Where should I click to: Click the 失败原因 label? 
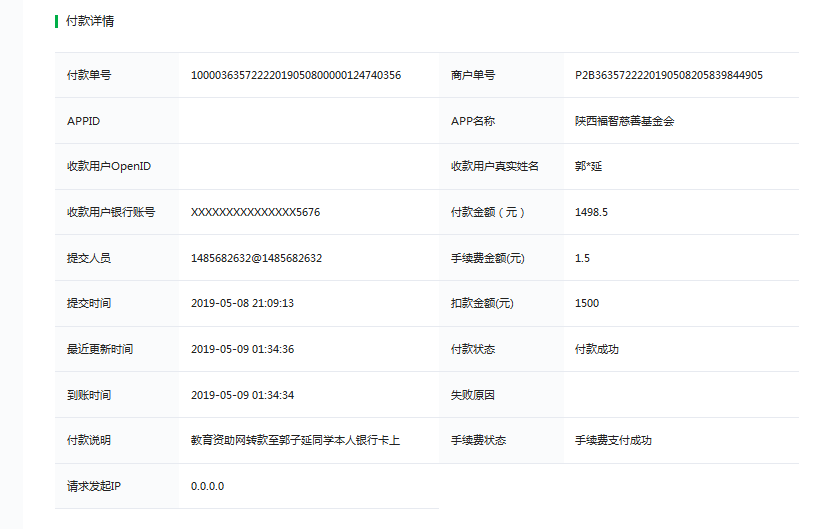(473, 395)
